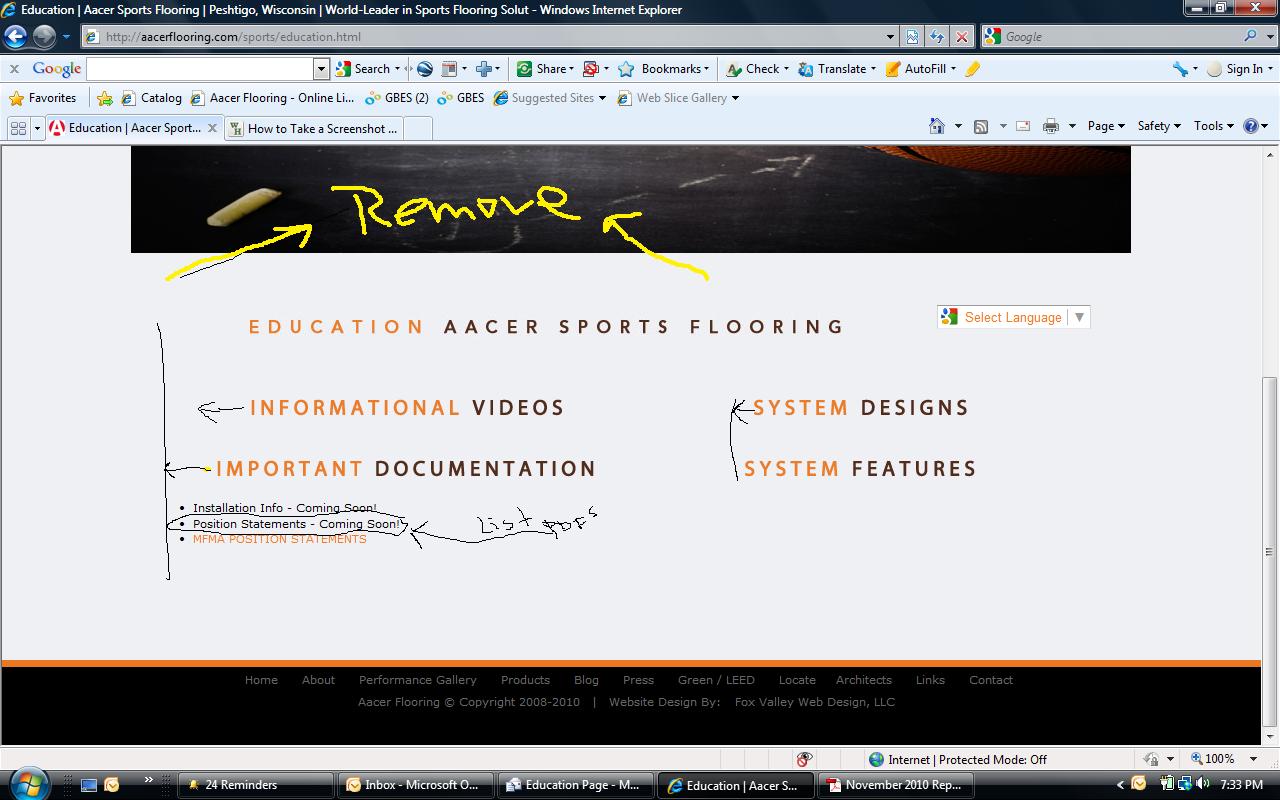The width and height of the screenshot is (1280, 800).
Task: Click Sign In on Google Toolbar
Action: tap(1239, 69)
